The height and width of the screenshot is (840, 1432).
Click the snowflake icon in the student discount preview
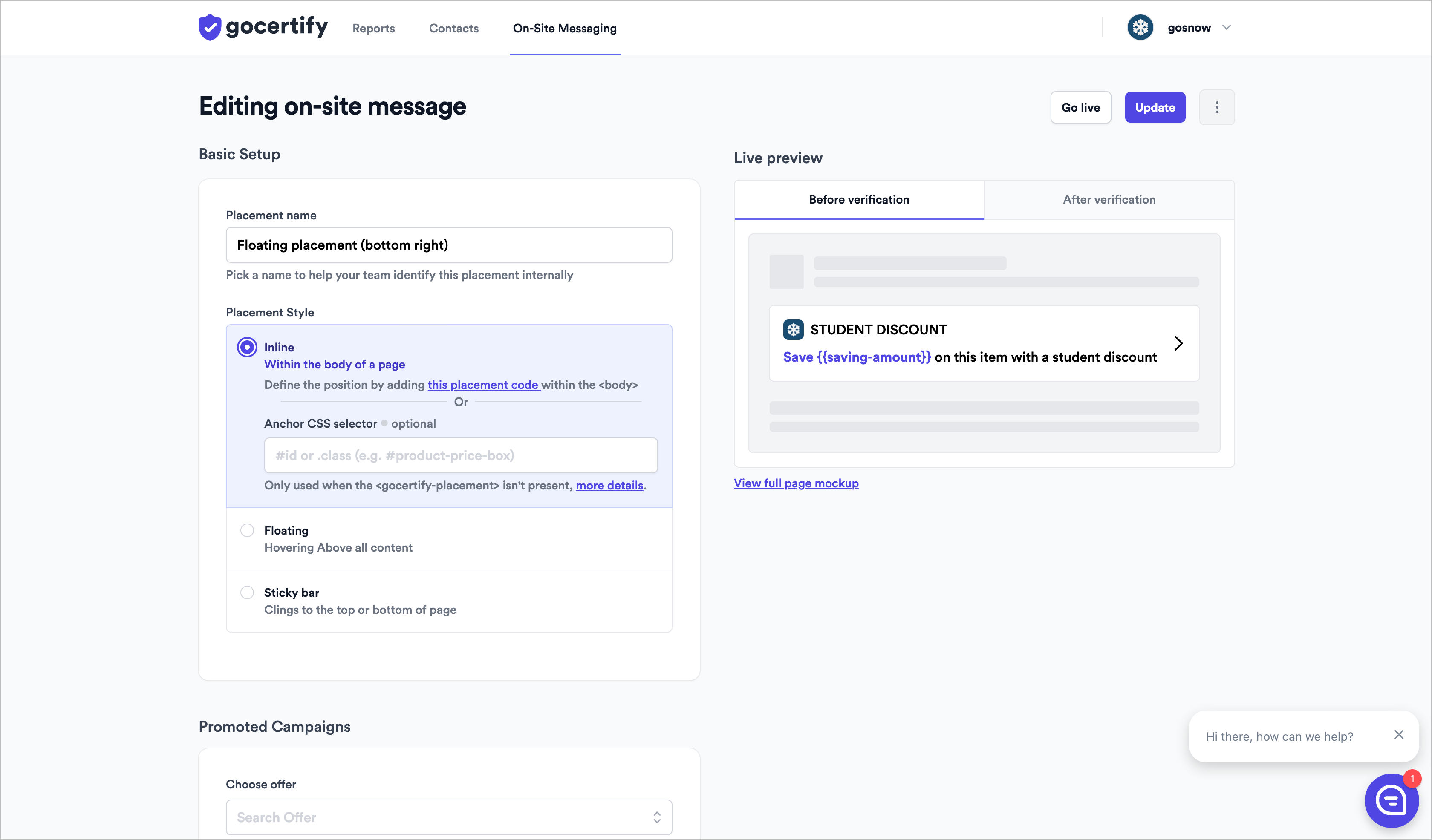[793, 329]
